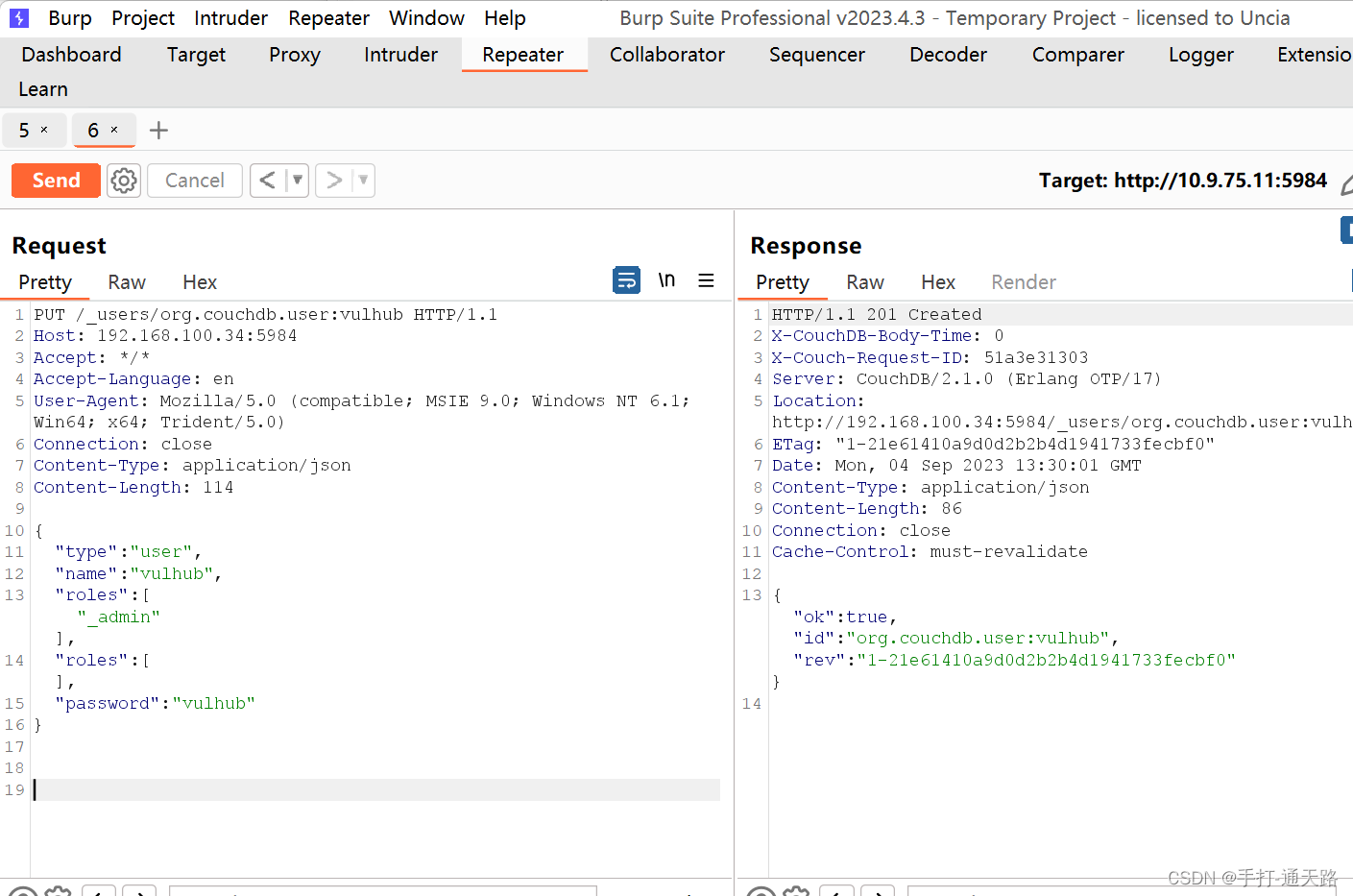Click the HTTP/1.1 201 Created line
The height and width of the screenshot is (896, 1353).
[877, 314]
